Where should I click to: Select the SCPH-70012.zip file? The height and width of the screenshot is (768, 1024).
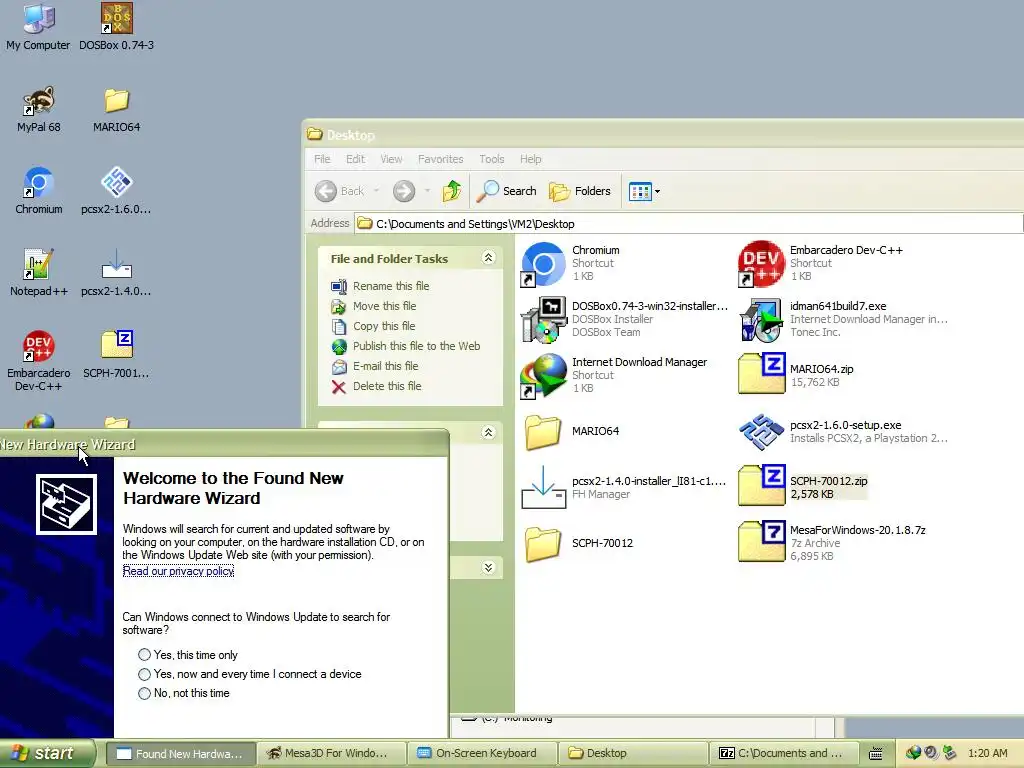tap(803, 487)
